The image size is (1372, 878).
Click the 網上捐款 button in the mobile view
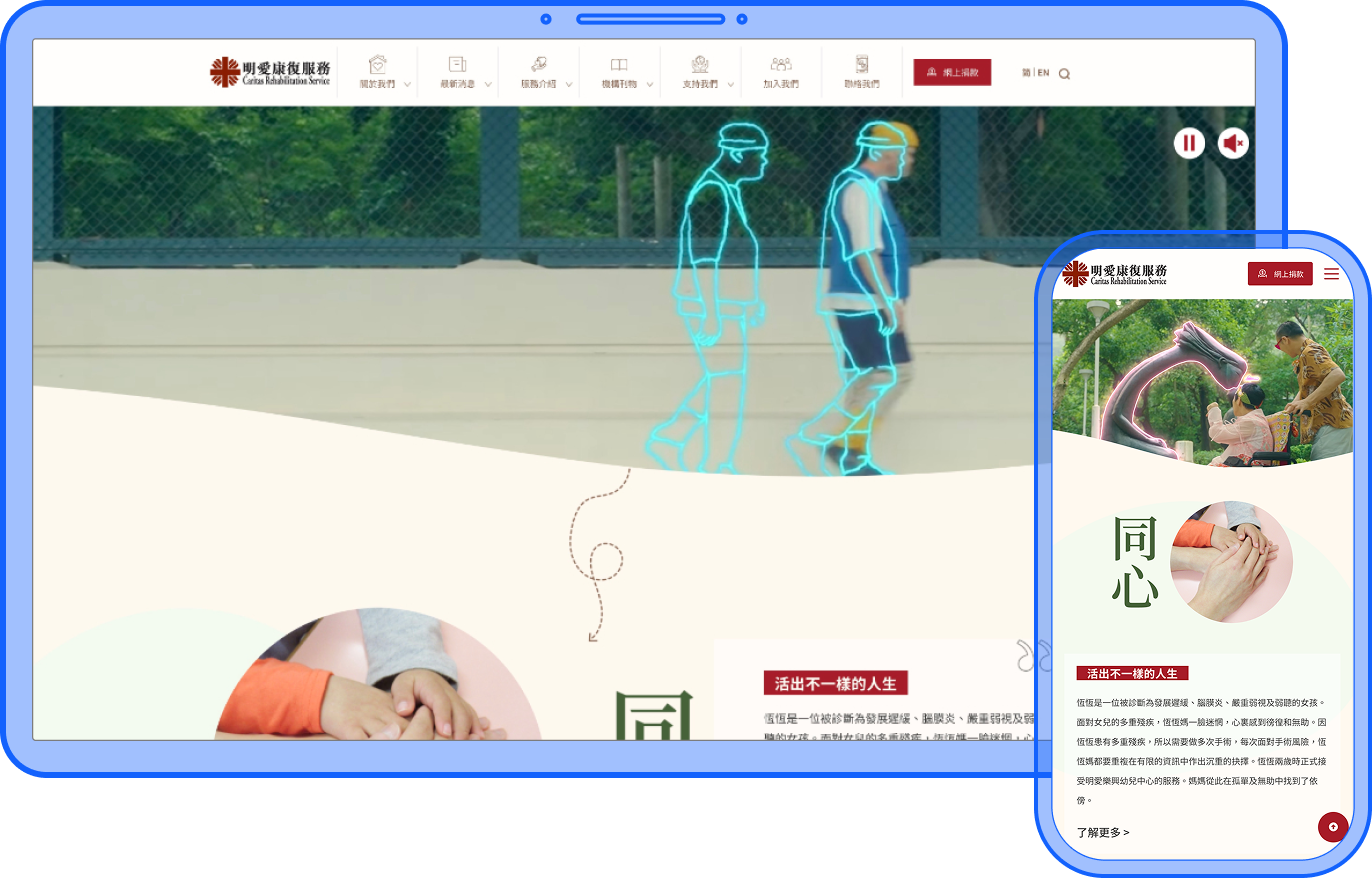tap(1280, 274)
